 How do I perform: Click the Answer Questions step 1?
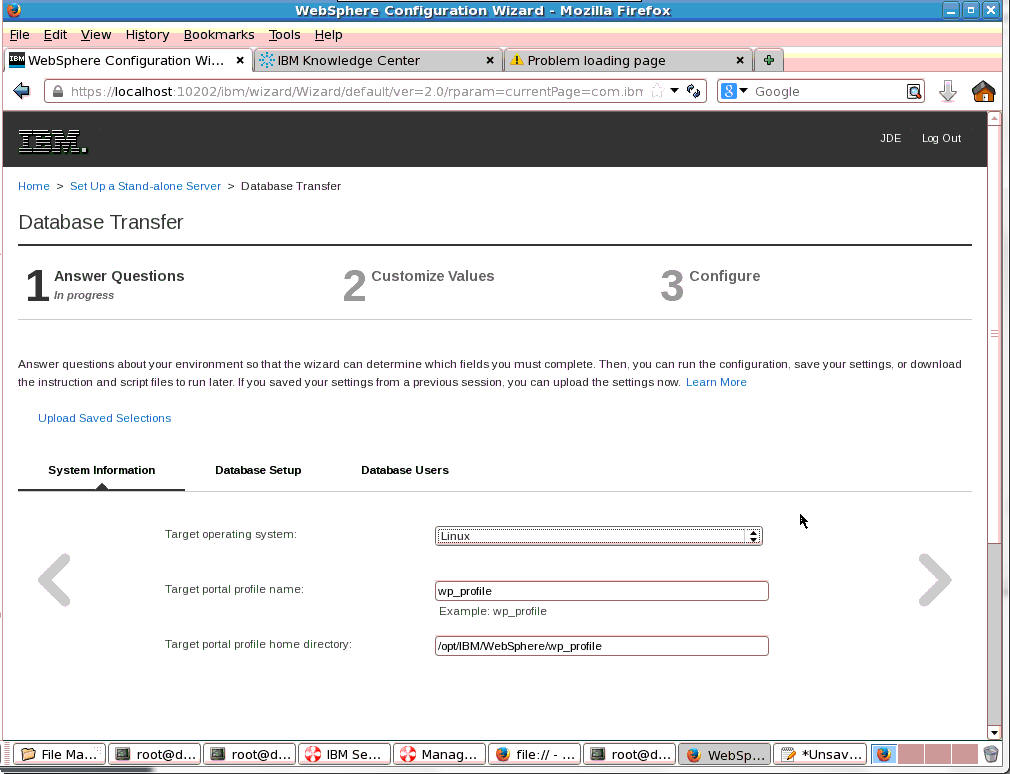click(106, 285)
